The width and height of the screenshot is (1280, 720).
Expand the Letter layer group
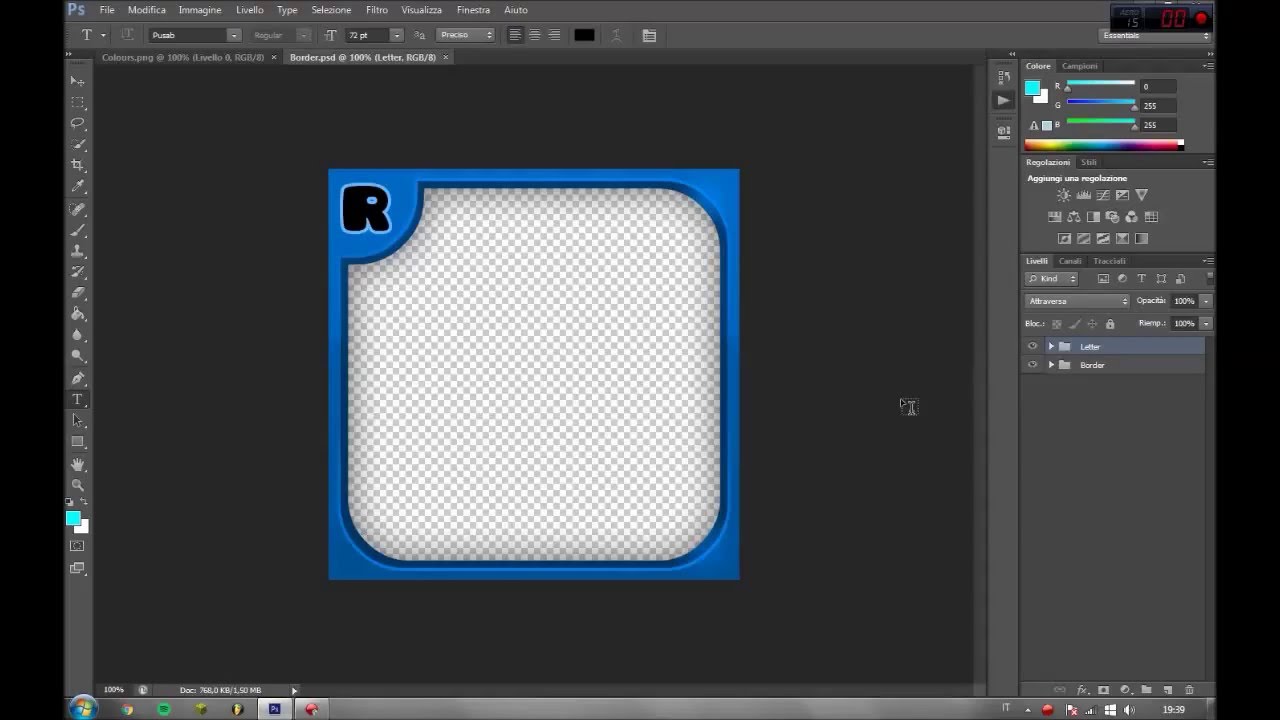coord(1051,346)
